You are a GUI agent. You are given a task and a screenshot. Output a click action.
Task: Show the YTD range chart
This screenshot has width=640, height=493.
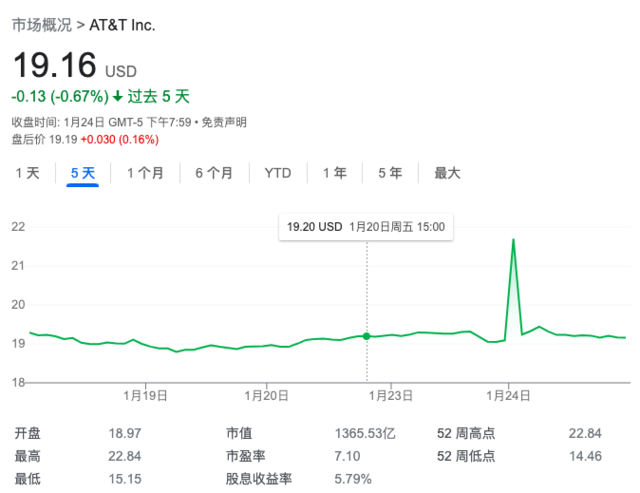click(x=277, y=173)
